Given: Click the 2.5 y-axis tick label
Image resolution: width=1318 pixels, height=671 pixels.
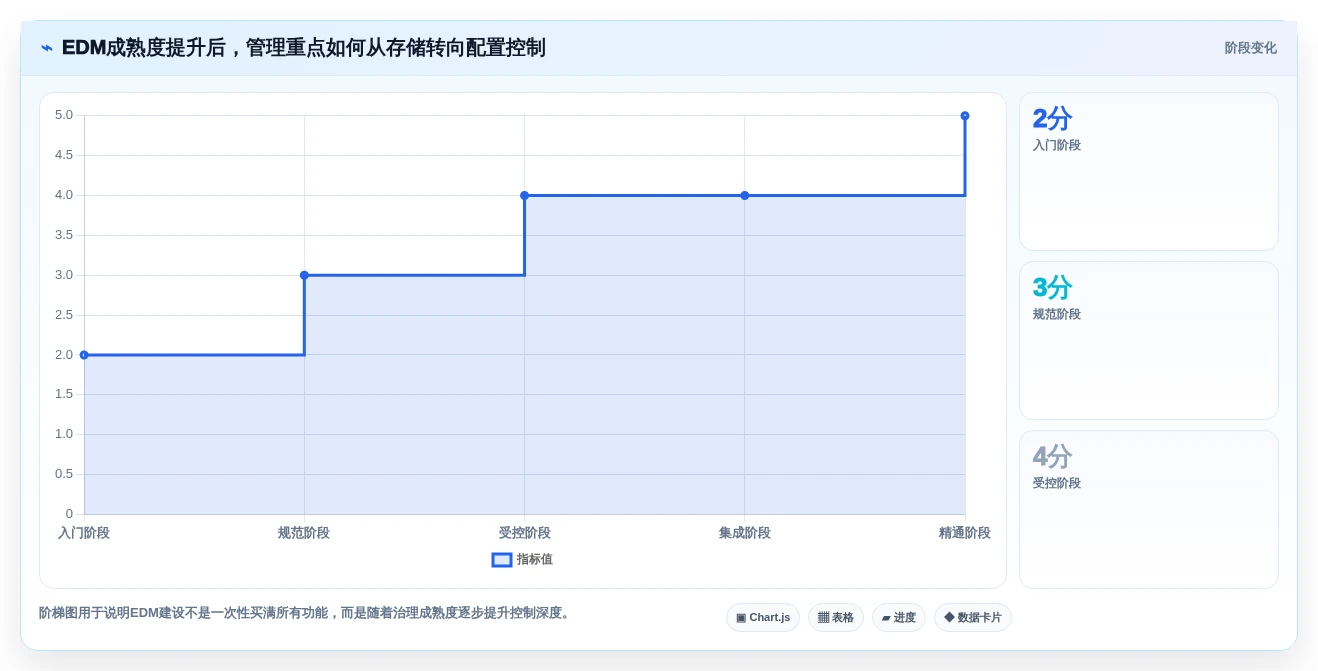Looking at the screenshot, I should pyautogui.click(x=64, y=315).
